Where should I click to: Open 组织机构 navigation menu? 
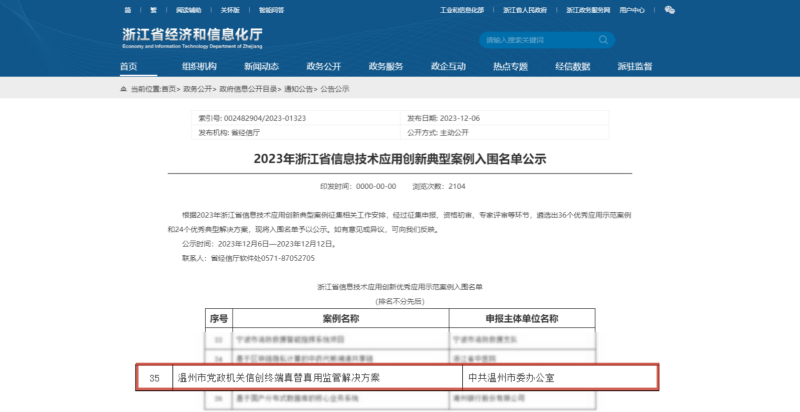point(199,66)
